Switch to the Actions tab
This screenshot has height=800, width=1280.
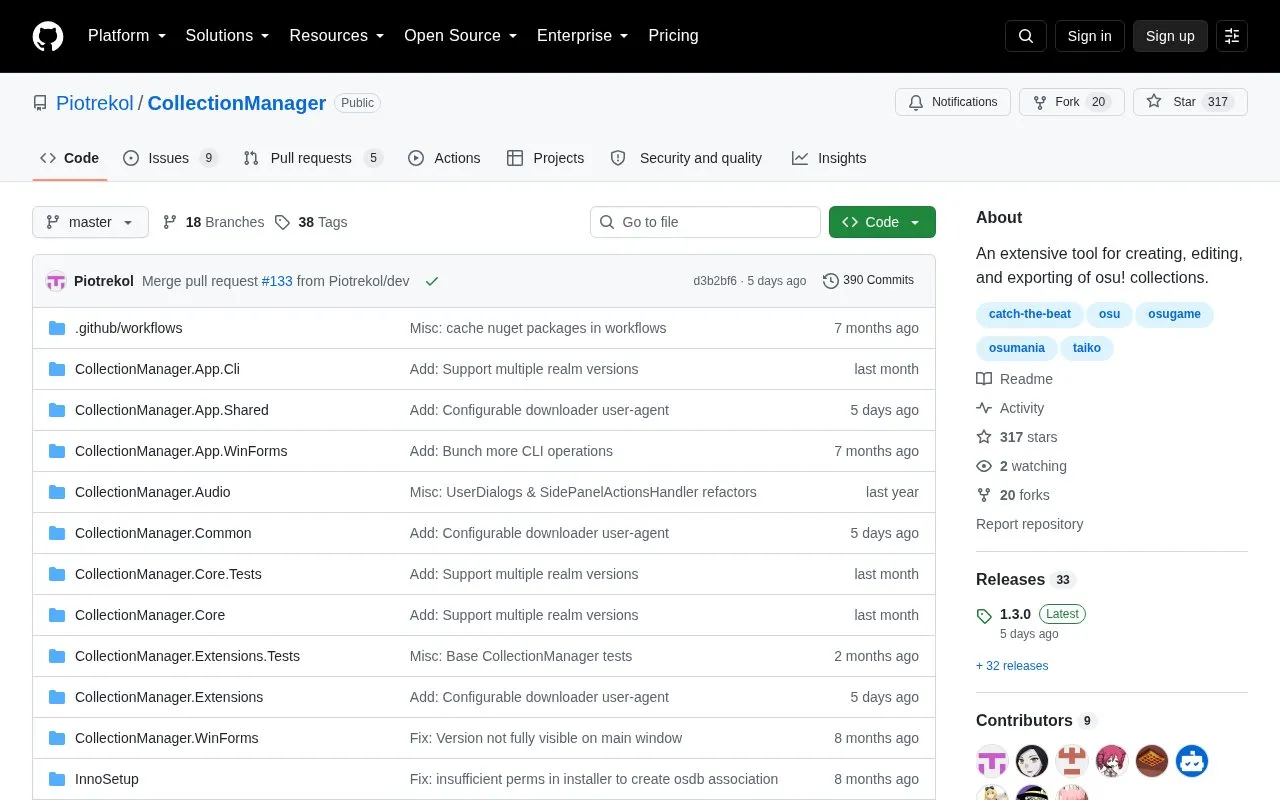click(x=444, y=158)
